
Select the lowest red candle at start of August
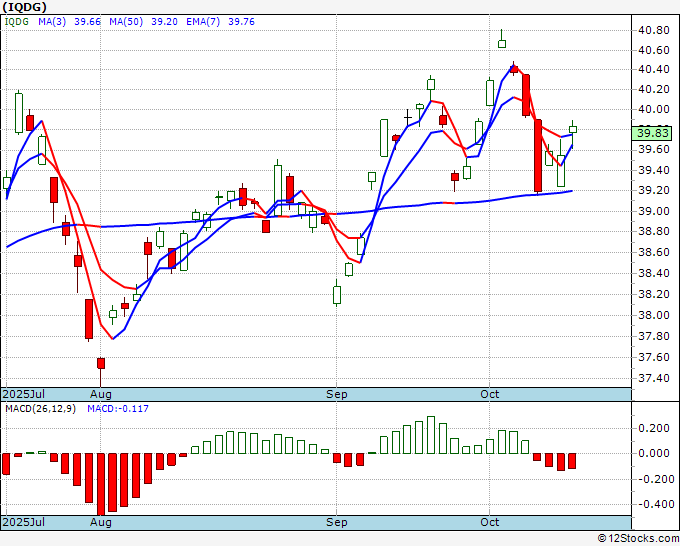tap(89, 319)
